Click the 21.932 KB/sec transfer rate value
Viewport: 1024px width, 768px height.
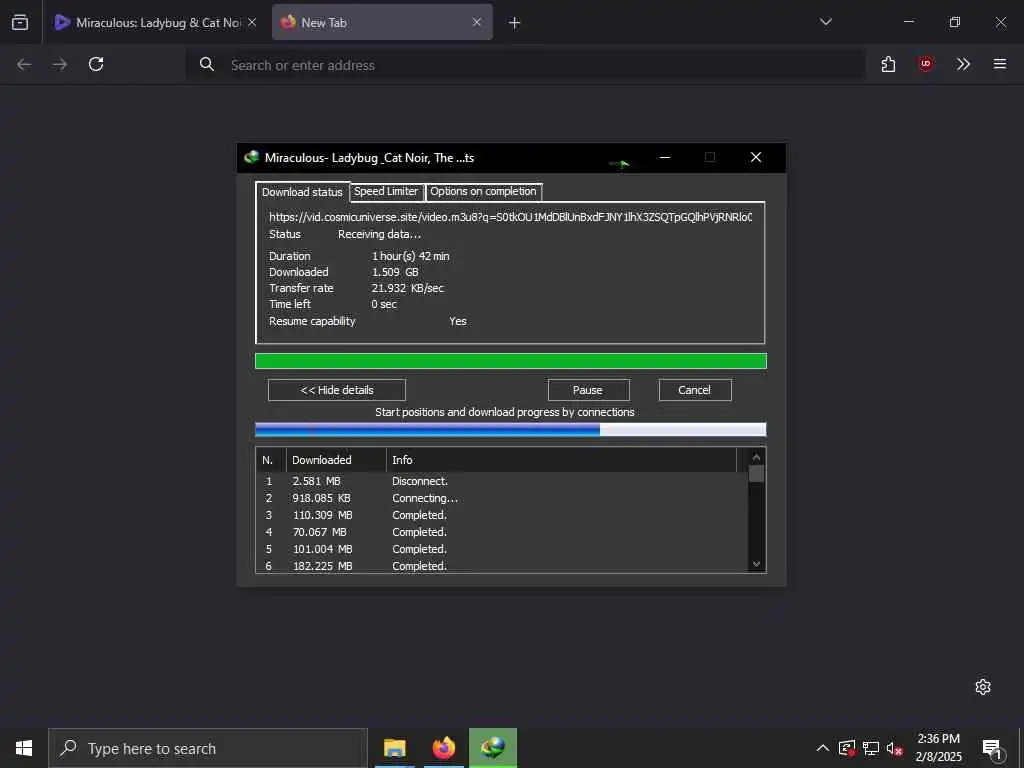pos(408,288)
